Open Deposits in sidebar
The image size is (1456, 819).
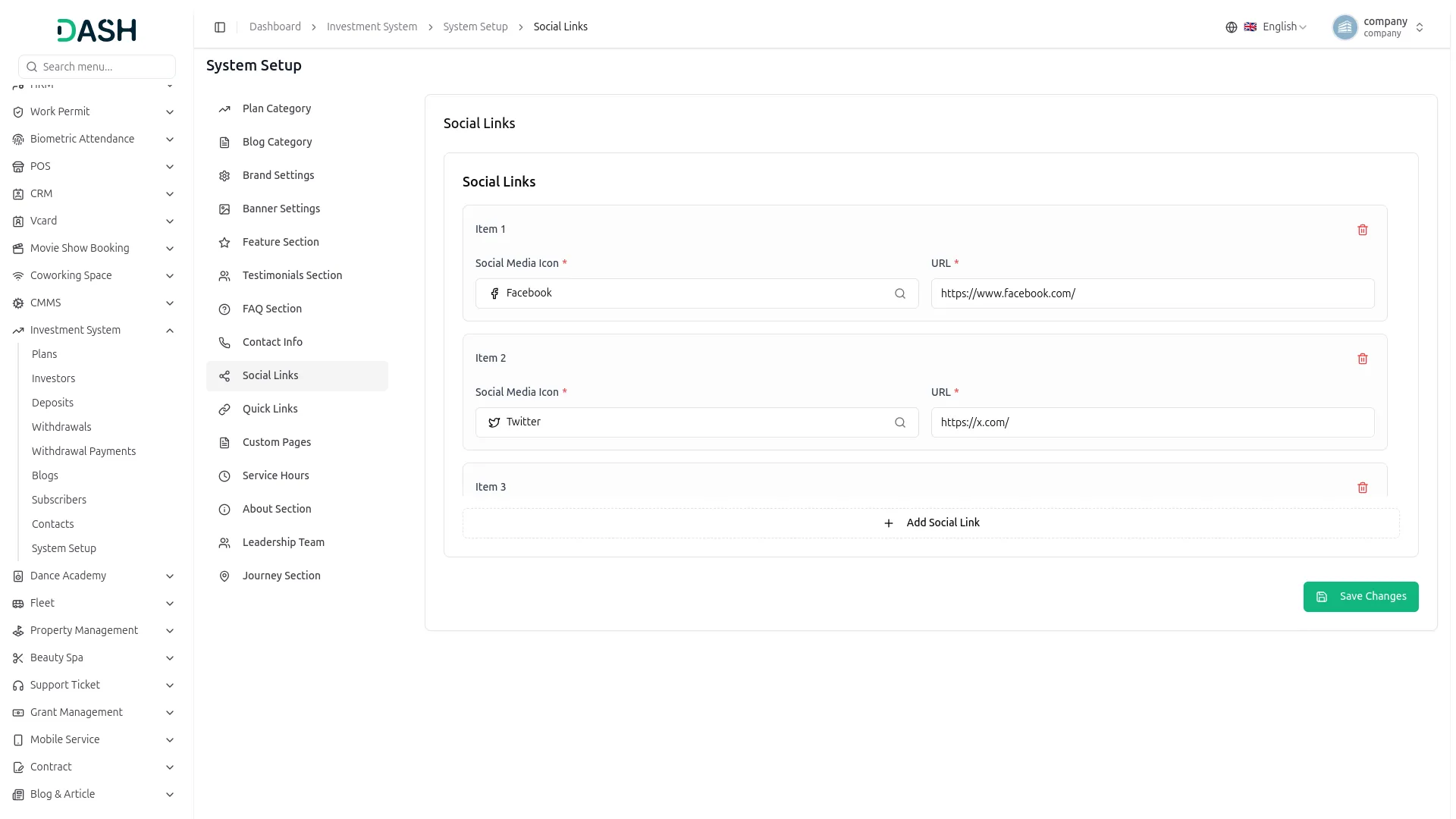point(53,403)
